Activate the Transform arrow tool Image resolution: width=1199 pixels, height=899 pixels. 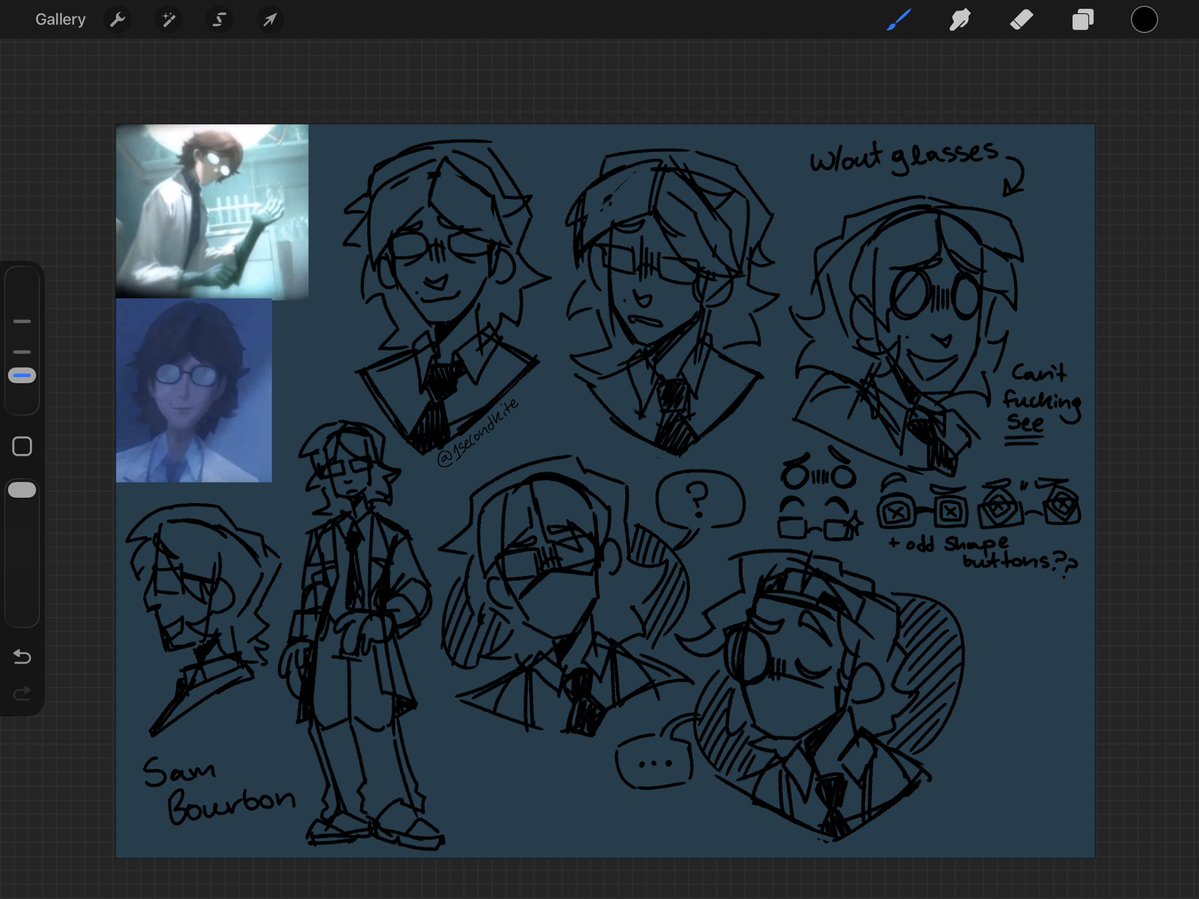[270, 19]
